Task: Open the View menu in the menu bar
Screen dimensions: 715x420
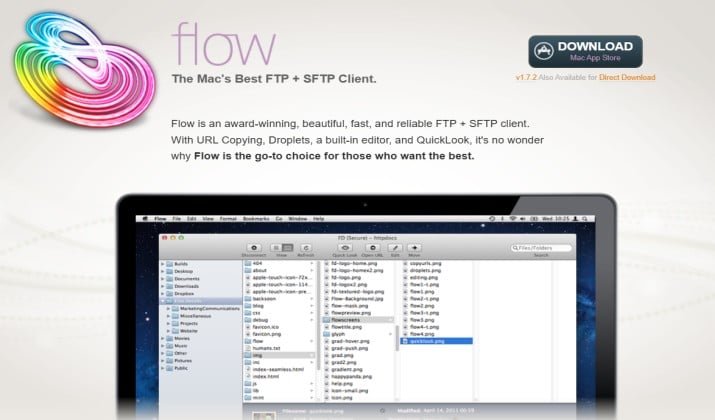Action: point(208,219)
